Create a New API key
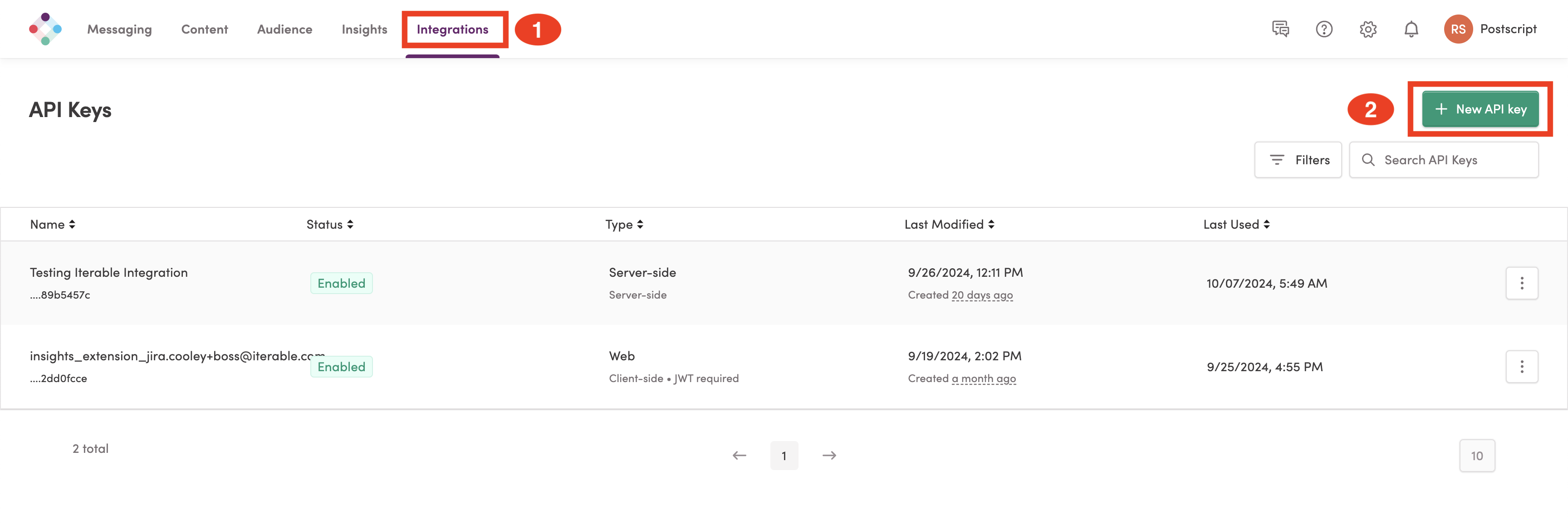1568x530 pixels. tap(1480, 109)
